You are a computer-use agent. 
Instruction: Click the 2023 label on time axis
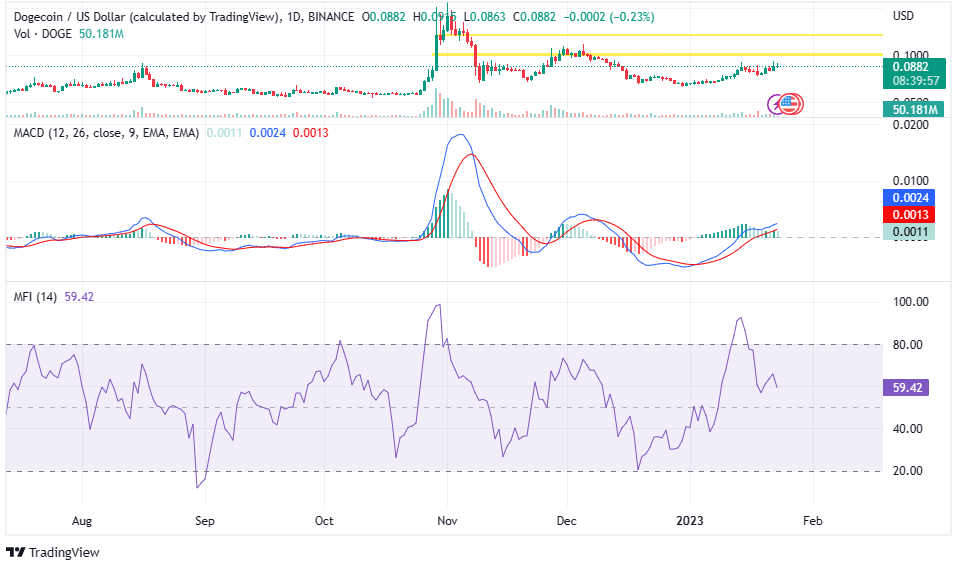coord(689,521)
